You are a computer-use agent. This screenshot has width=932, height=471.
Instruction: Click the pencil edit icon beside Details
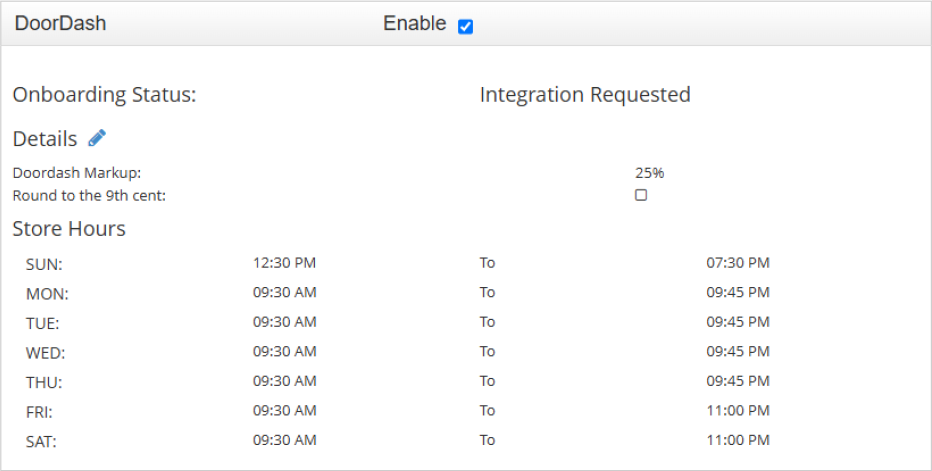[97, 138]
